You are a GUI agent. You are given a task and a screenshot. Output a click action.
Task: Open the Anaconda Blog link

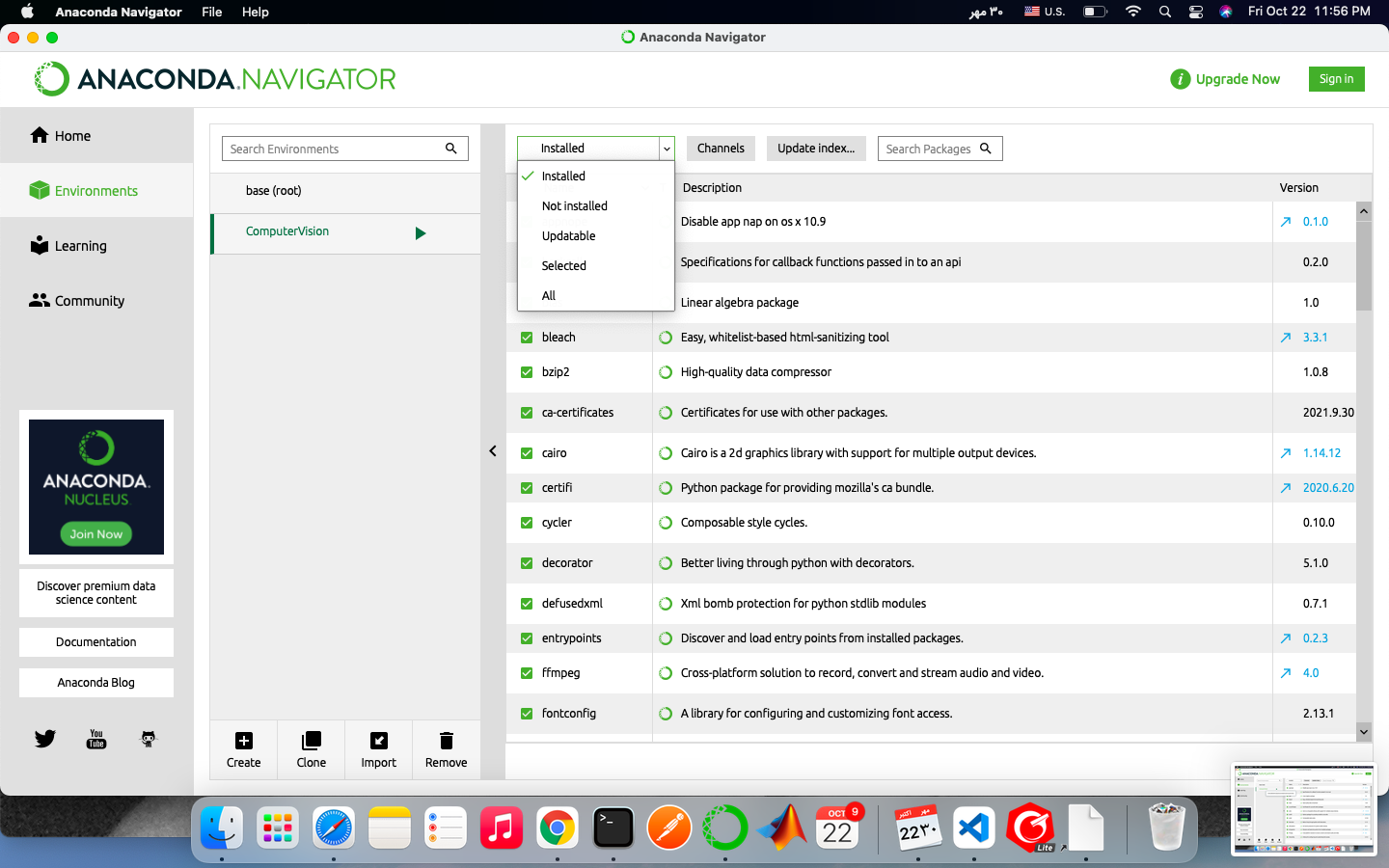96,683
